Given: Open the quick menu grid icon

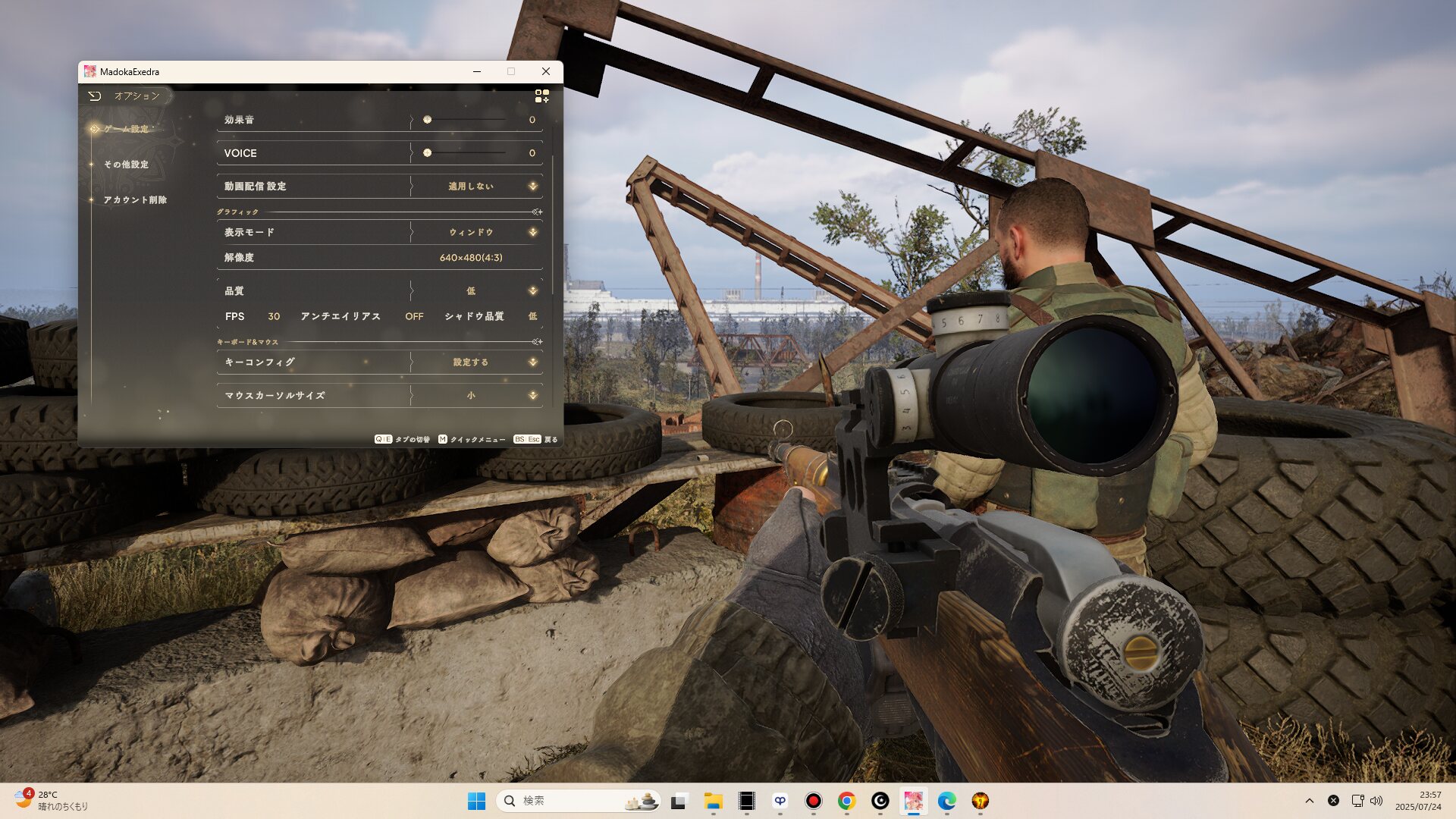Looking at the screenshot, I should point(541,96).
